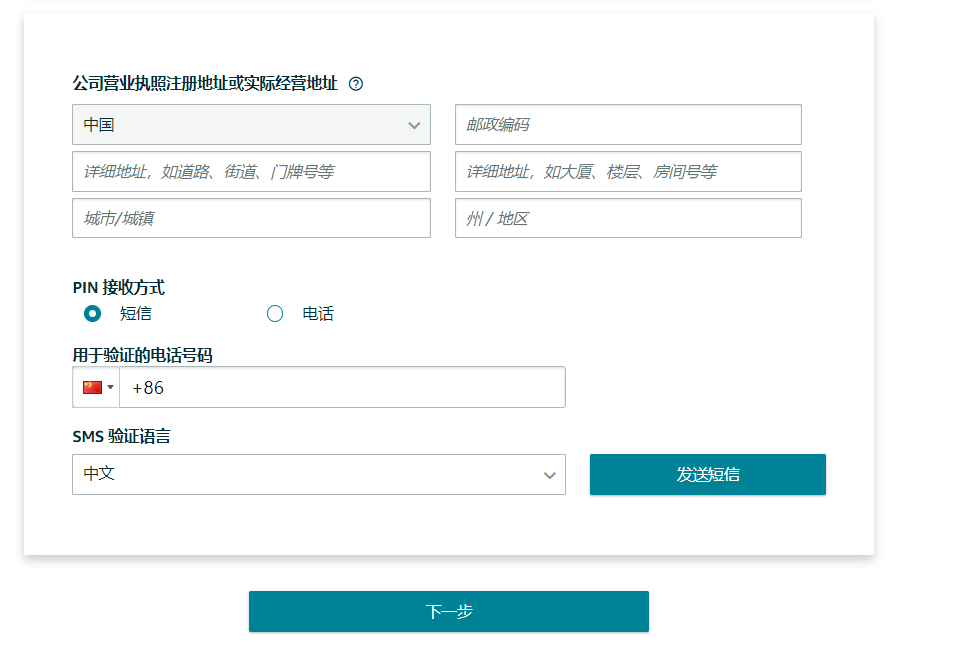Click the chevron on SMS language selector
This screenshot has height=646, width=962.
coord(549,474)
